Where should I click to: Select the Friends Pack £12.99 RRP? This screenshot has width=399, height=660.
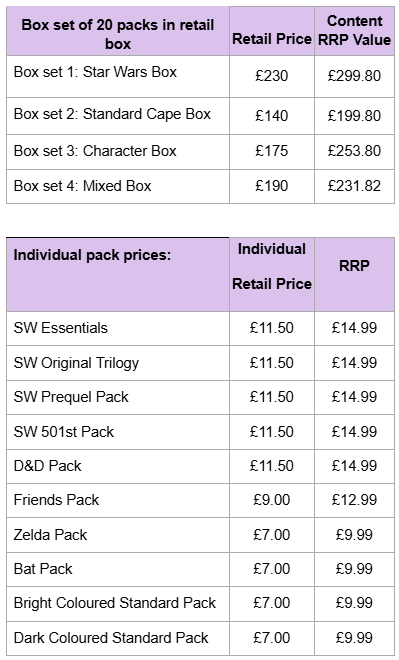(354, 500)
